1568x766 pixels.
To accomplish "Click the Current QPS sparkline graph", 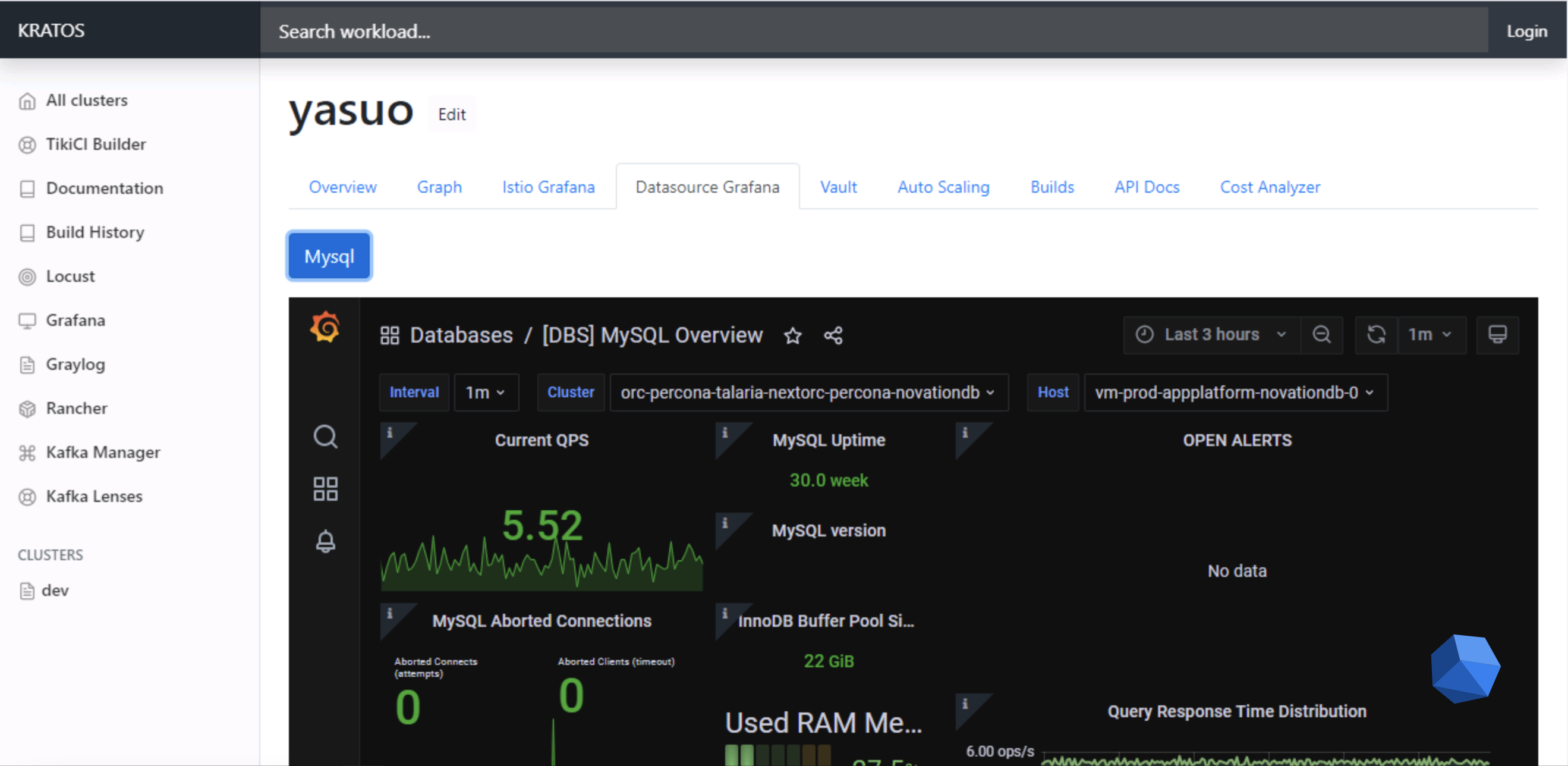I will click(x=541, y=563).
